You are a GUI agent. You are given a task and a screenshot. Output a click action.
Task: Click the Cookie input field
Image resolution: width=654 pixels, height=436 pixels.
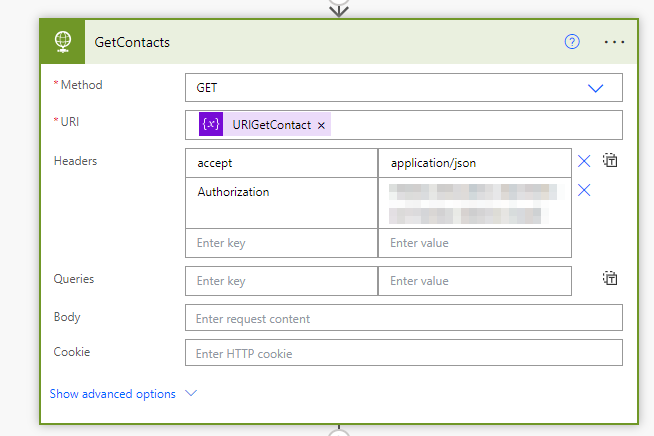(403, 353)
